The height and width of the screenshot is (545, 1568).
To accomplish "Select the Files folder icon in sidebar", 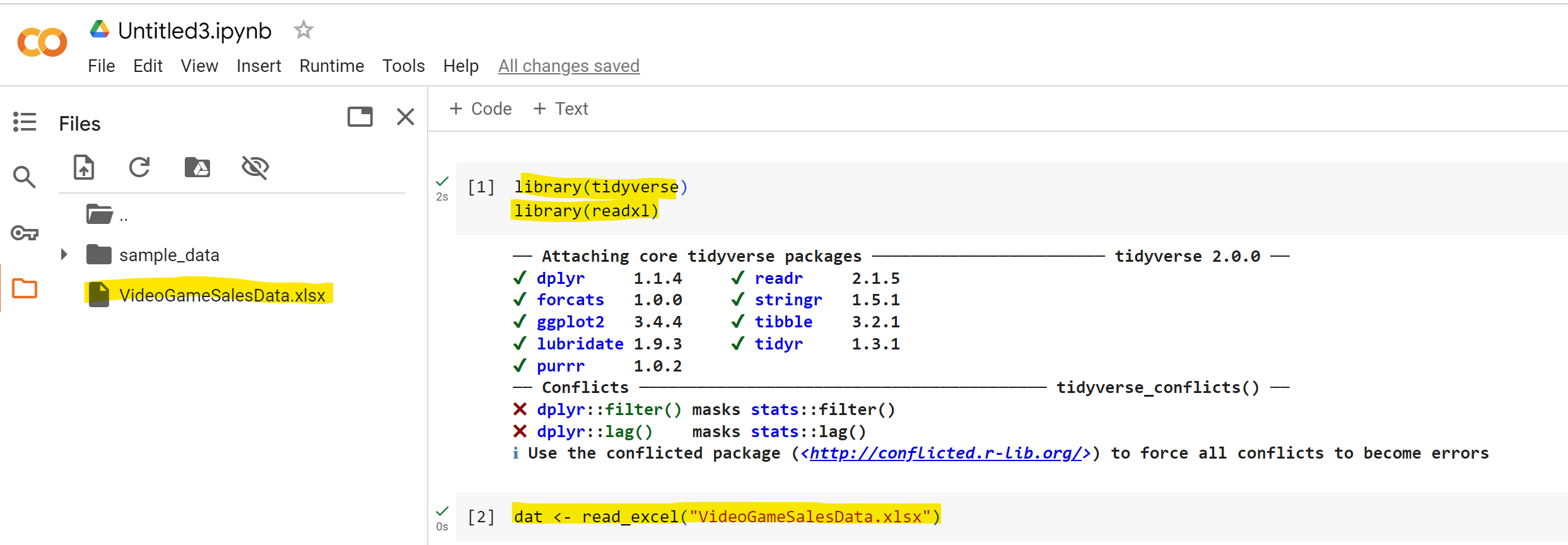I will click(25, 288).
